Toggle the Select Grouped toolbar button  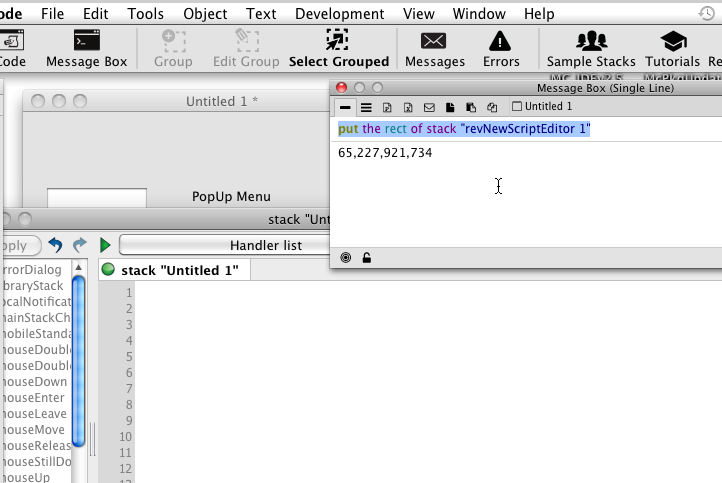click(339, 48)
